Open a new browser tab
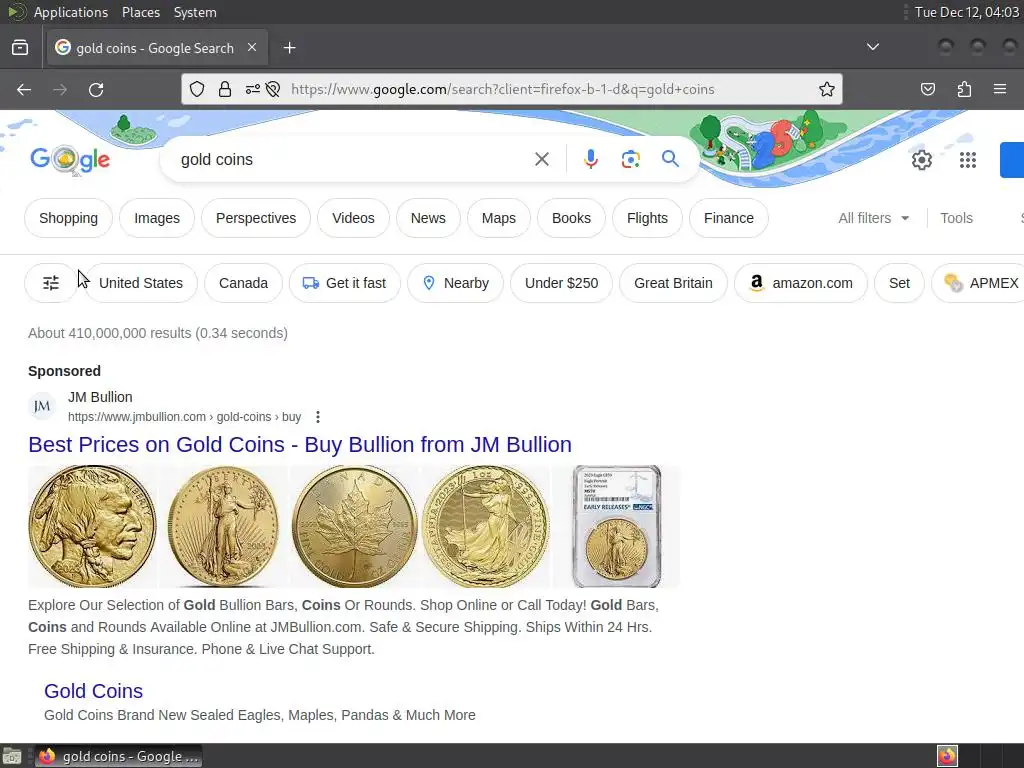Image resolution: width=1024 pixels, height=768 pixels. point(289,48)
